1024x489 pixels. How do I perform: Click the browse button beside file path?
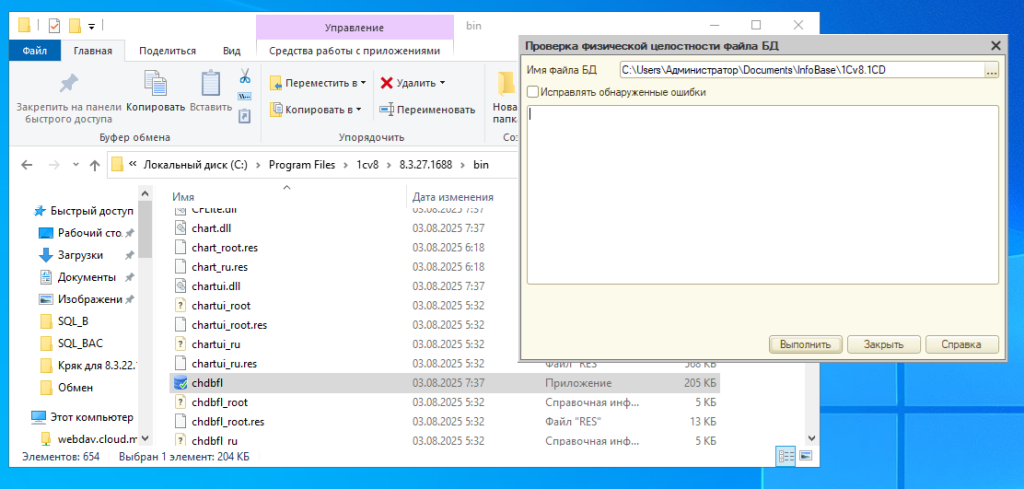pos(991,71)
